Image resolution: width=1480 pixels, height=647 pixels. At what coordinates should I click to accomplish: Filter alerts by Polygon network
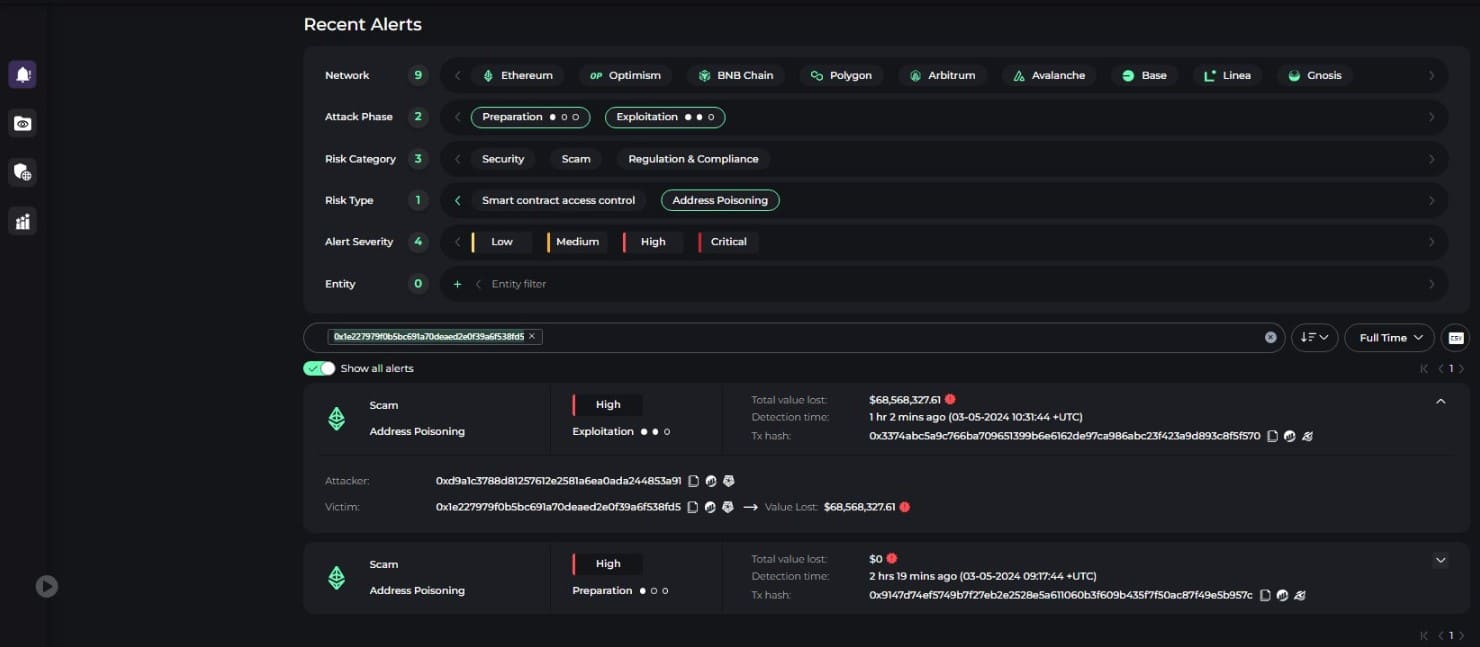841,75
